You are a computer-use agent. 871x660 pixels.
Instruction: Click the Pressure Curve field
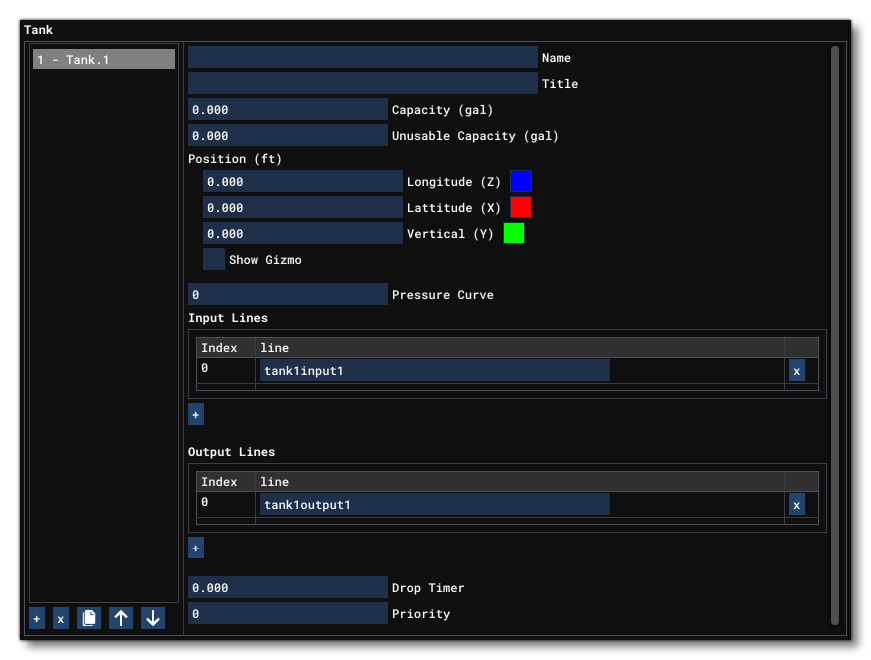point(287,295)
